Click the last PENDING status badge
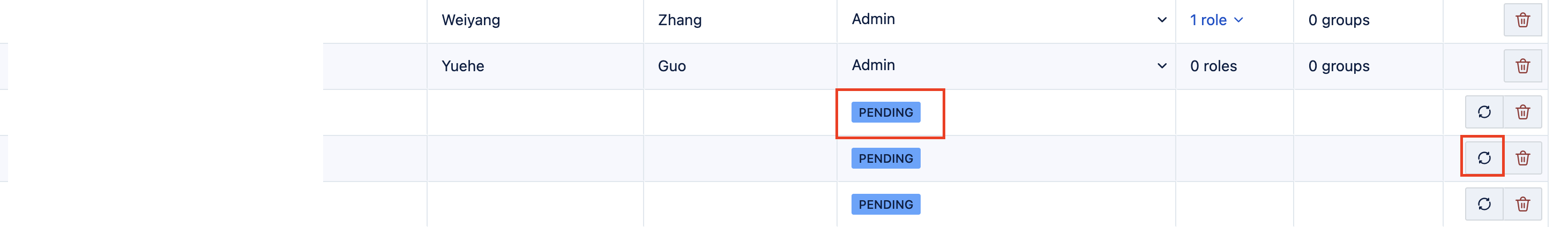1568x227 pixels. [x=886, y=205]
